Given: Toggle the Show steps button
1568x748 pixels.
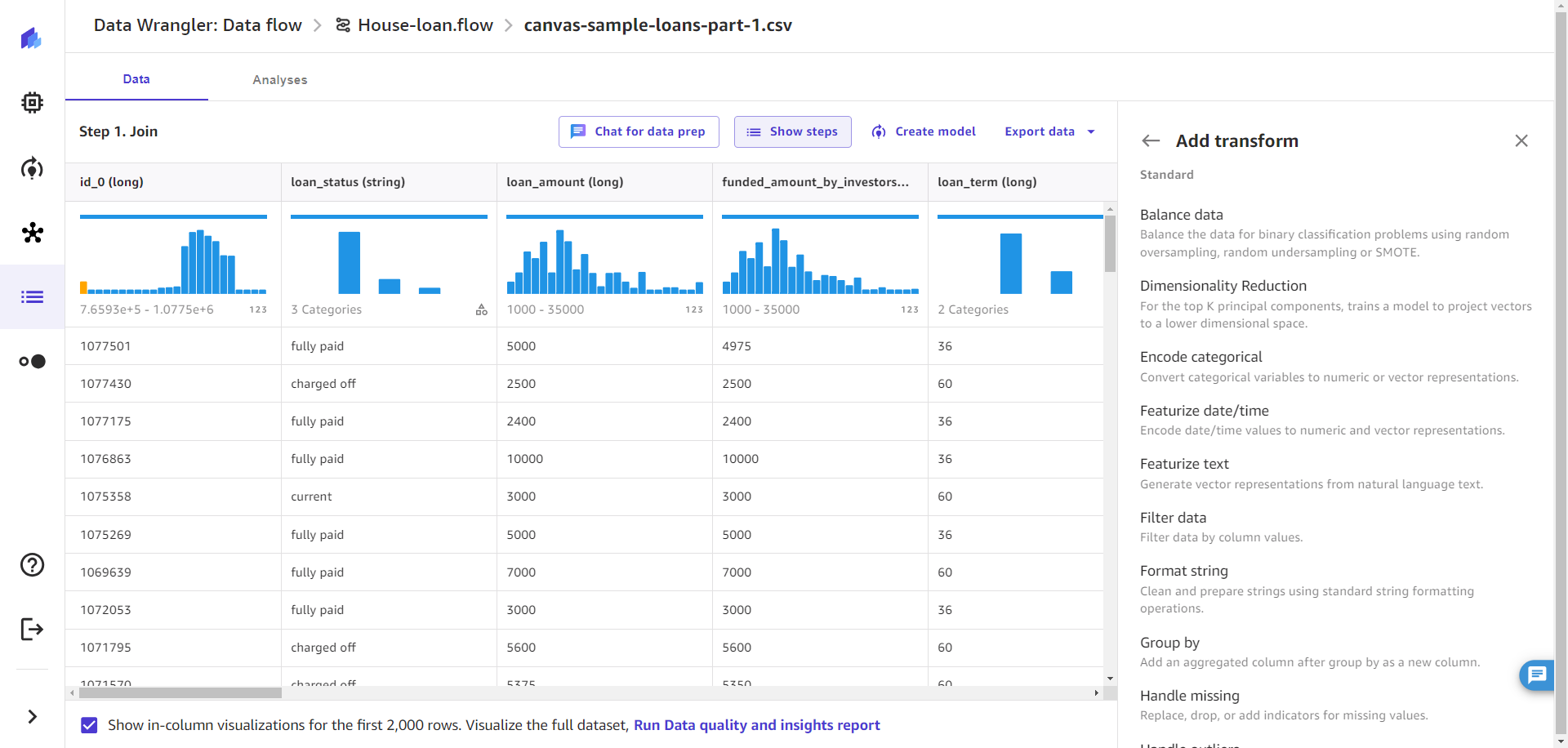Looking at the screenshot, I should [x=792, y=131].
